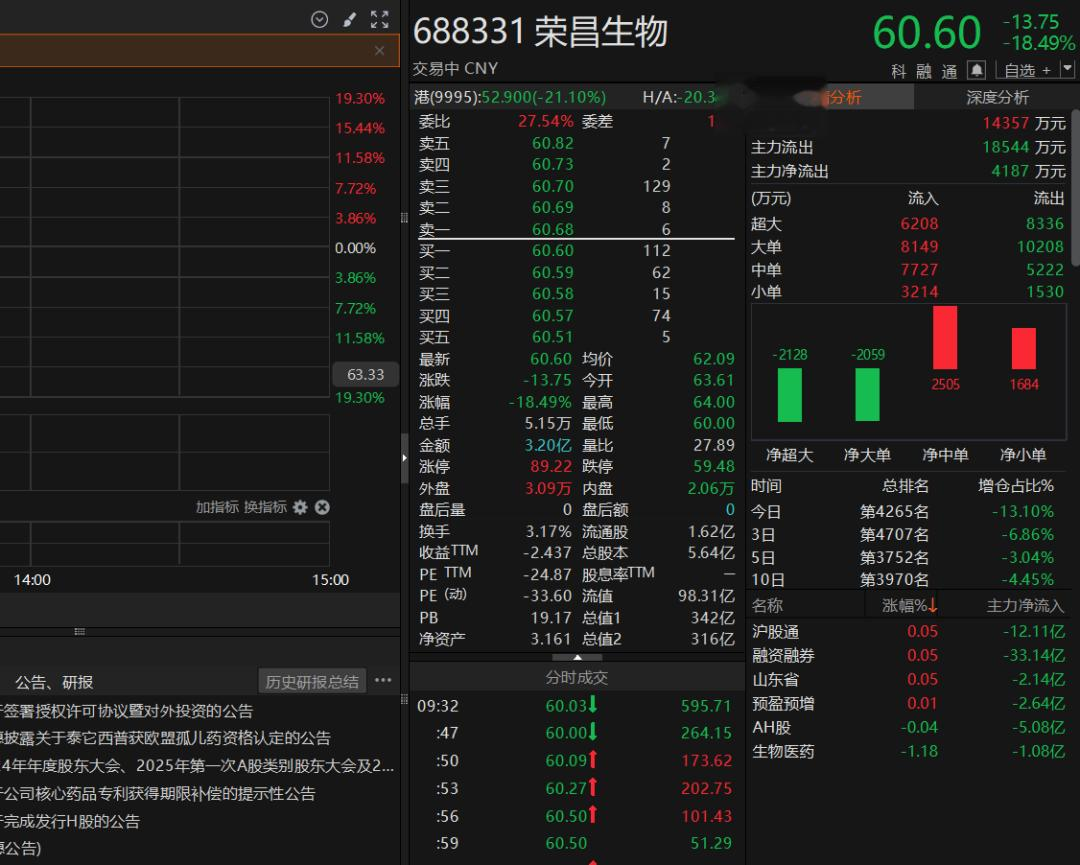
Task: Open the dropdown arrow next to 自选
Action: click(x=1067, y=70)
